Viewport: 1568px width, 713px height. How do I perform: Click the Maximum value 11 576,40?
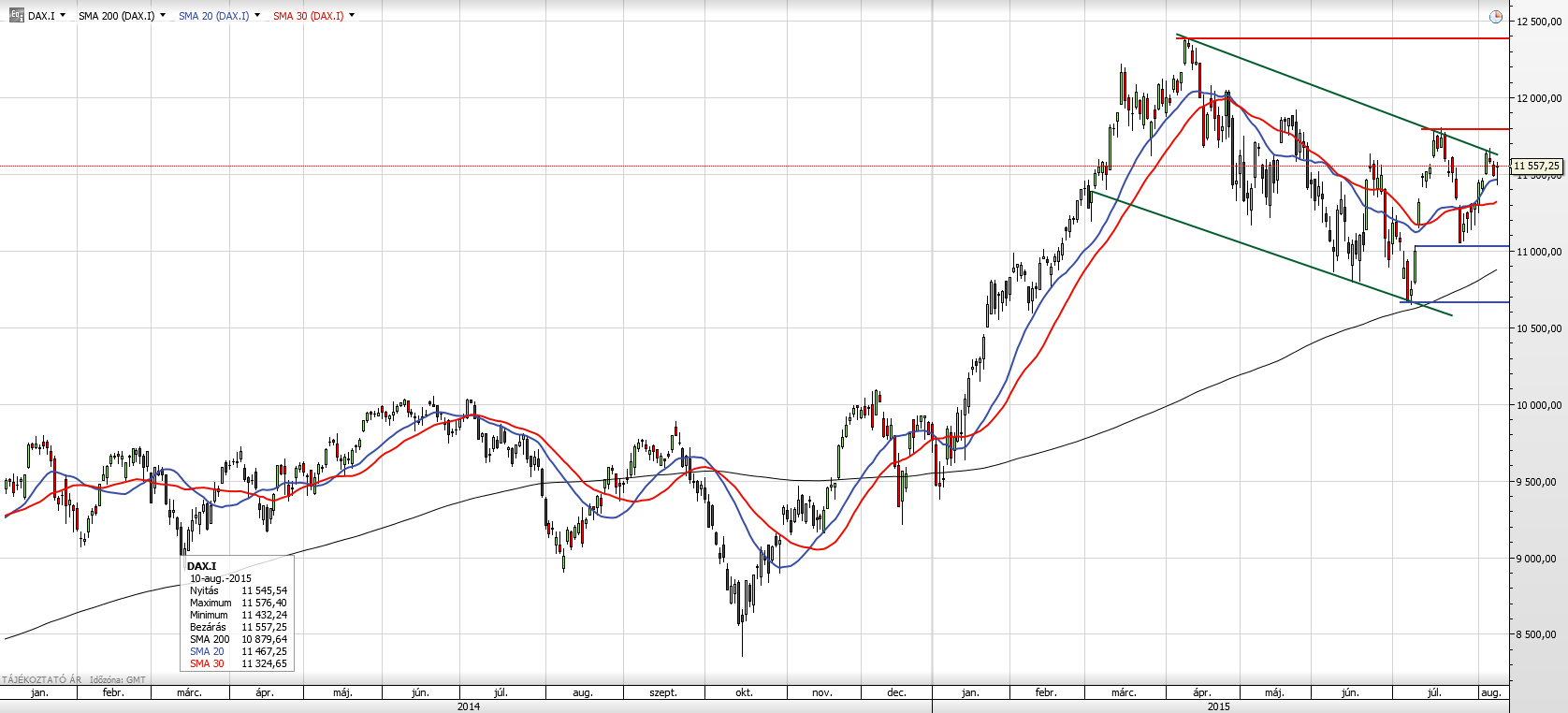click(265, 603)
